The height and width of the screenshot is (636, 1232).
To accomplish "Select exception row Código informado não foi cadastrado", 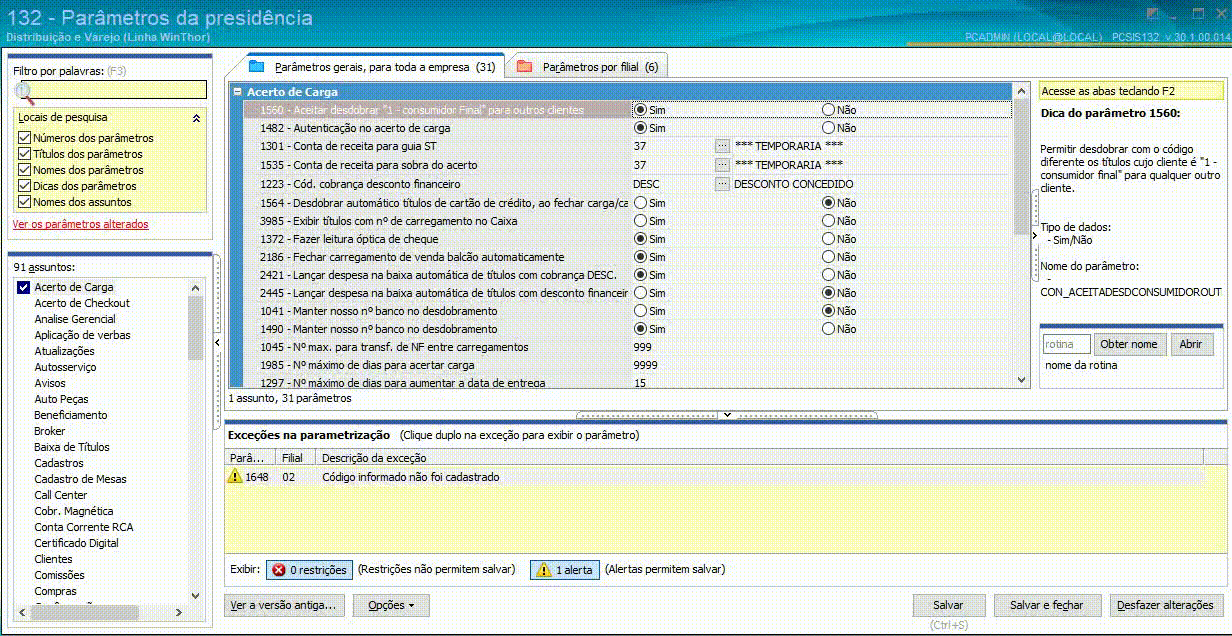I will point(714,477).
